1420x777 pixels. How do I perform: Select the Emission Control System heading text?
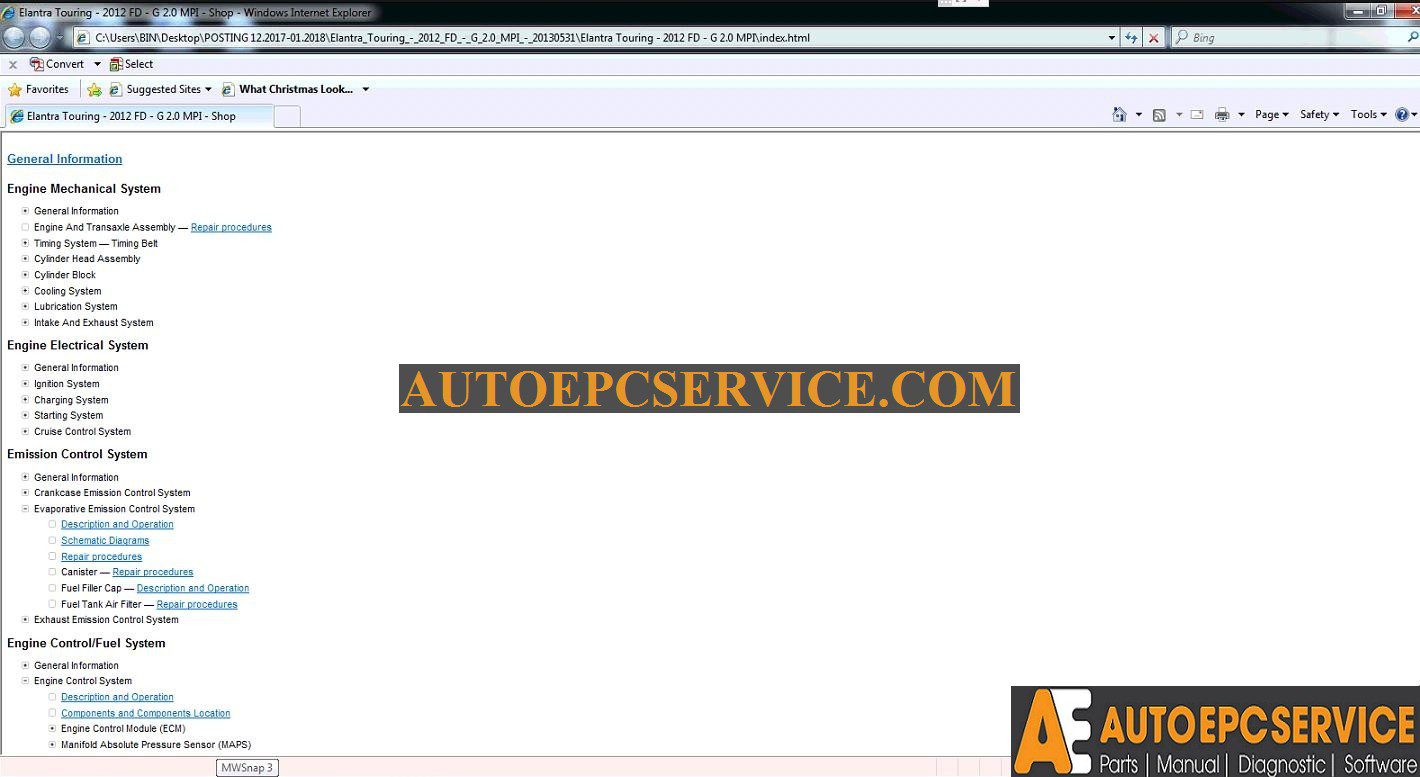tap(77, 454)
